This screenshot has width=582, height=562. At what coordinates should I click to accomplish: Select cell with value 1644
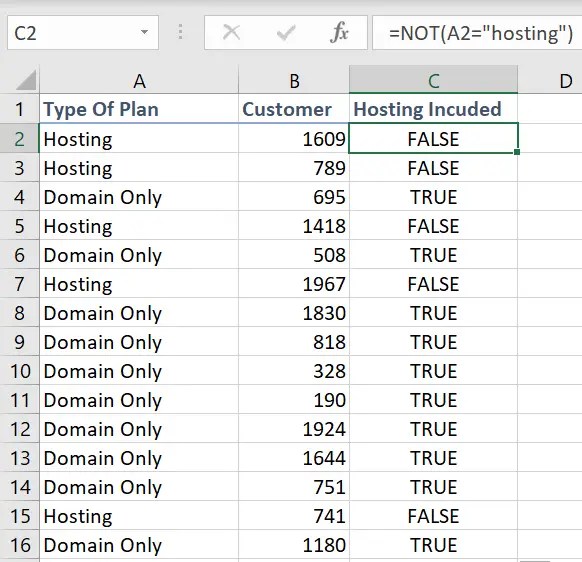tap(294, 457)
